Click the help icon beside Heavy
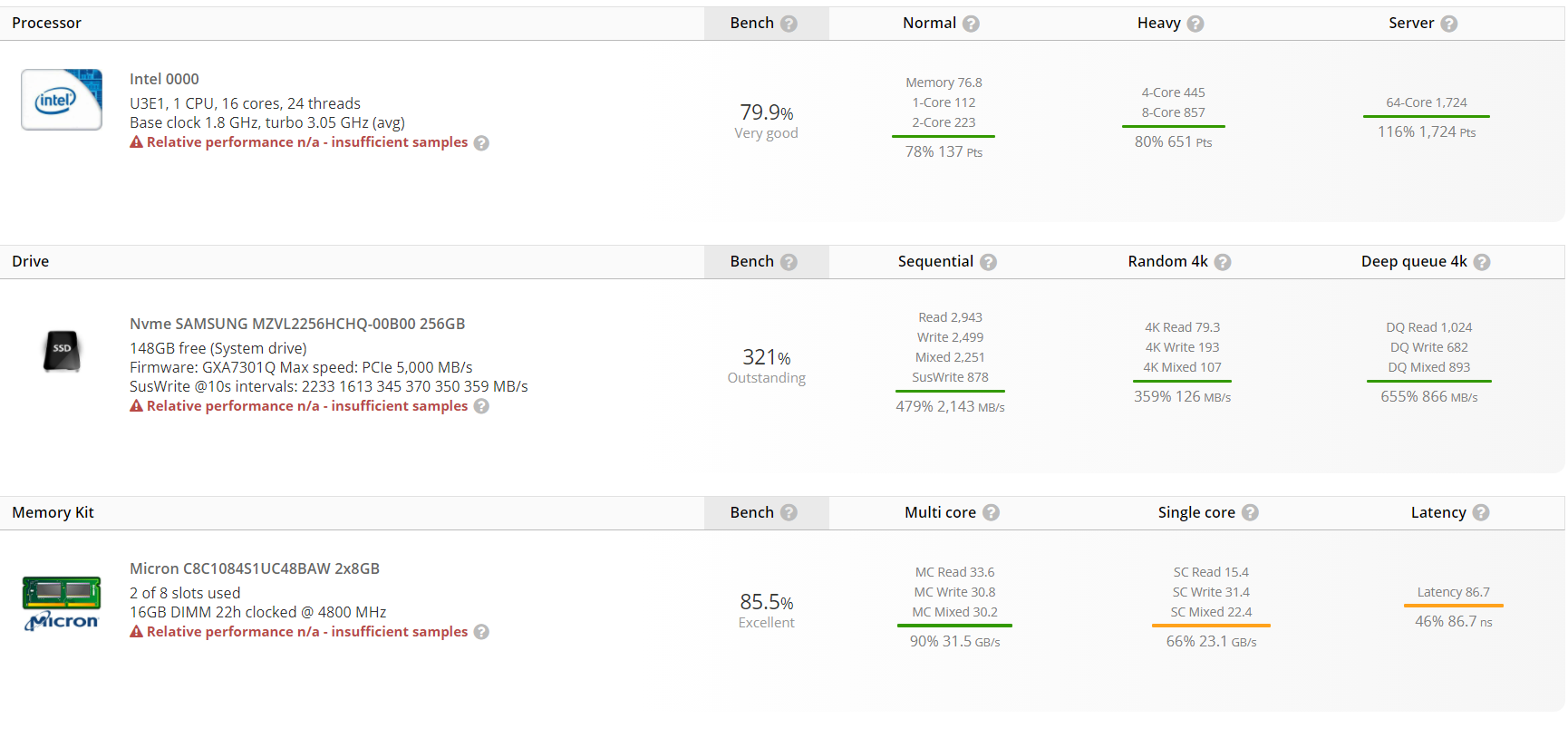Image resolution: width=1568 pixels, height=738 pixels. click(1195, 24)
